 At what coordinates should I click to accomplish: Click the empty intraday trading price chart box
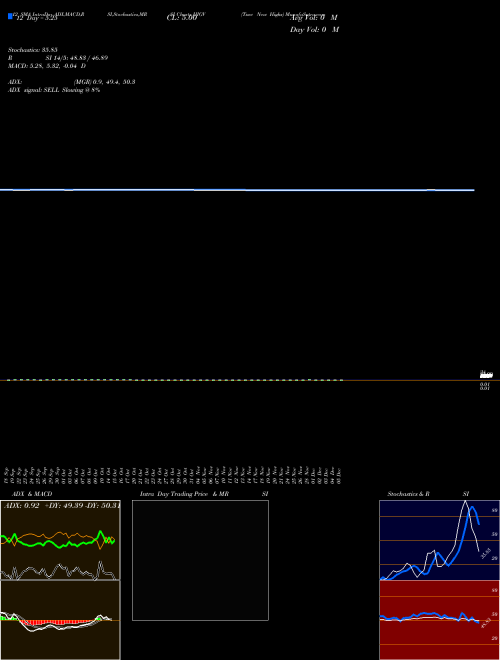(x=200, y=560)
